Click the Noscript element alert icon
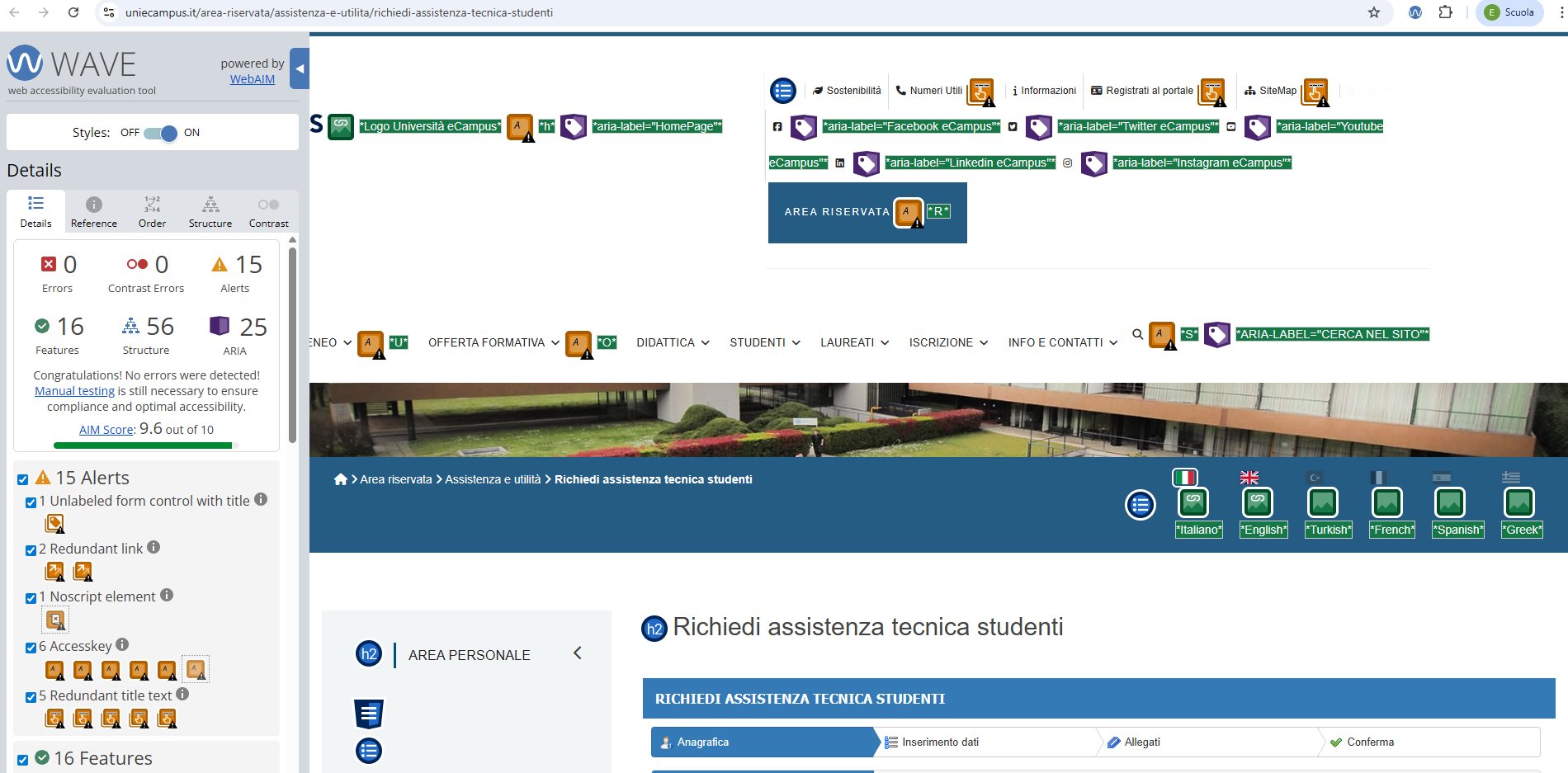 click(x=55, y=620)
